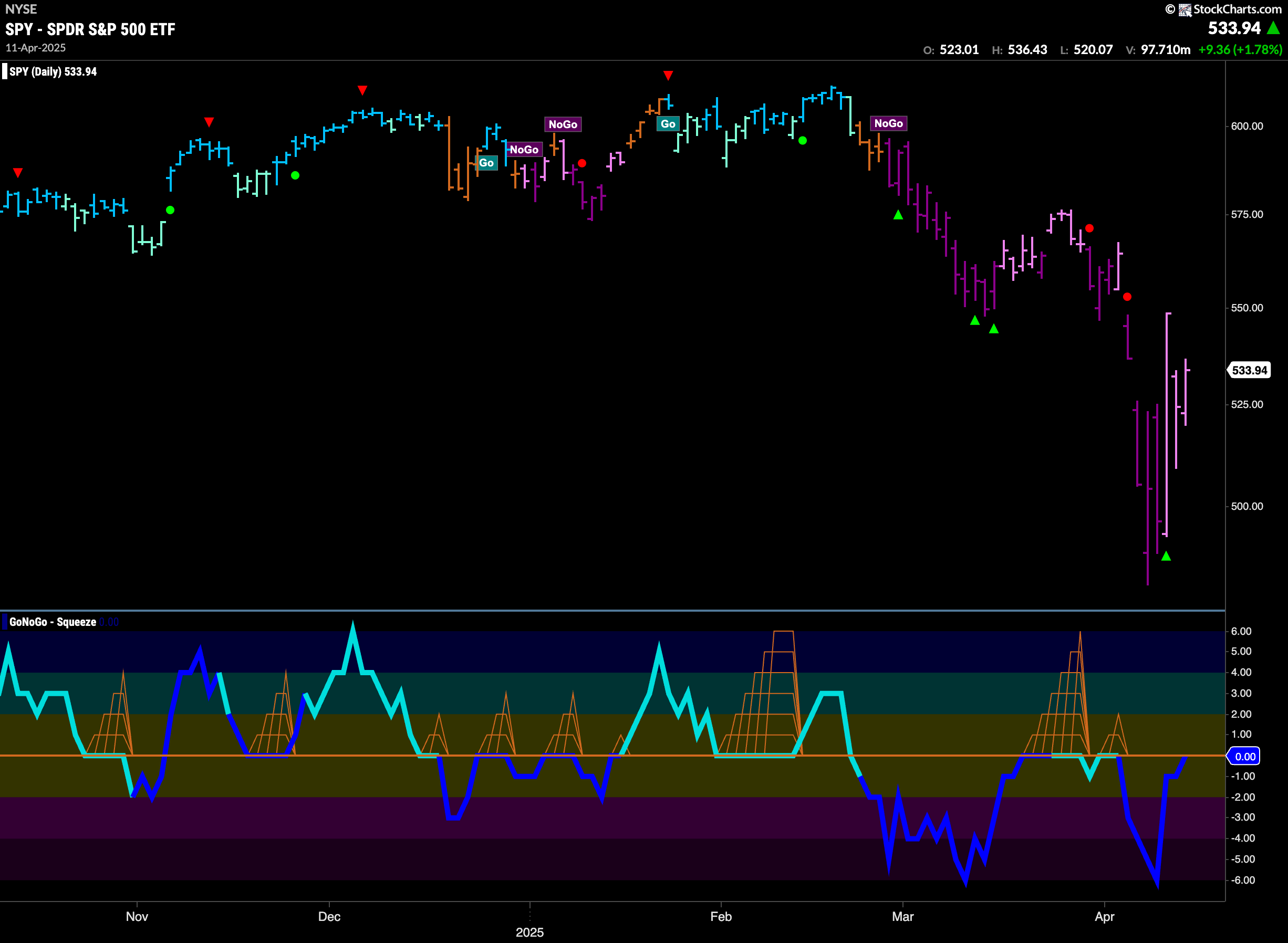1288x943 pixels.
Task: Click the 600.00 price axis label
Action: pos(1247,126)
